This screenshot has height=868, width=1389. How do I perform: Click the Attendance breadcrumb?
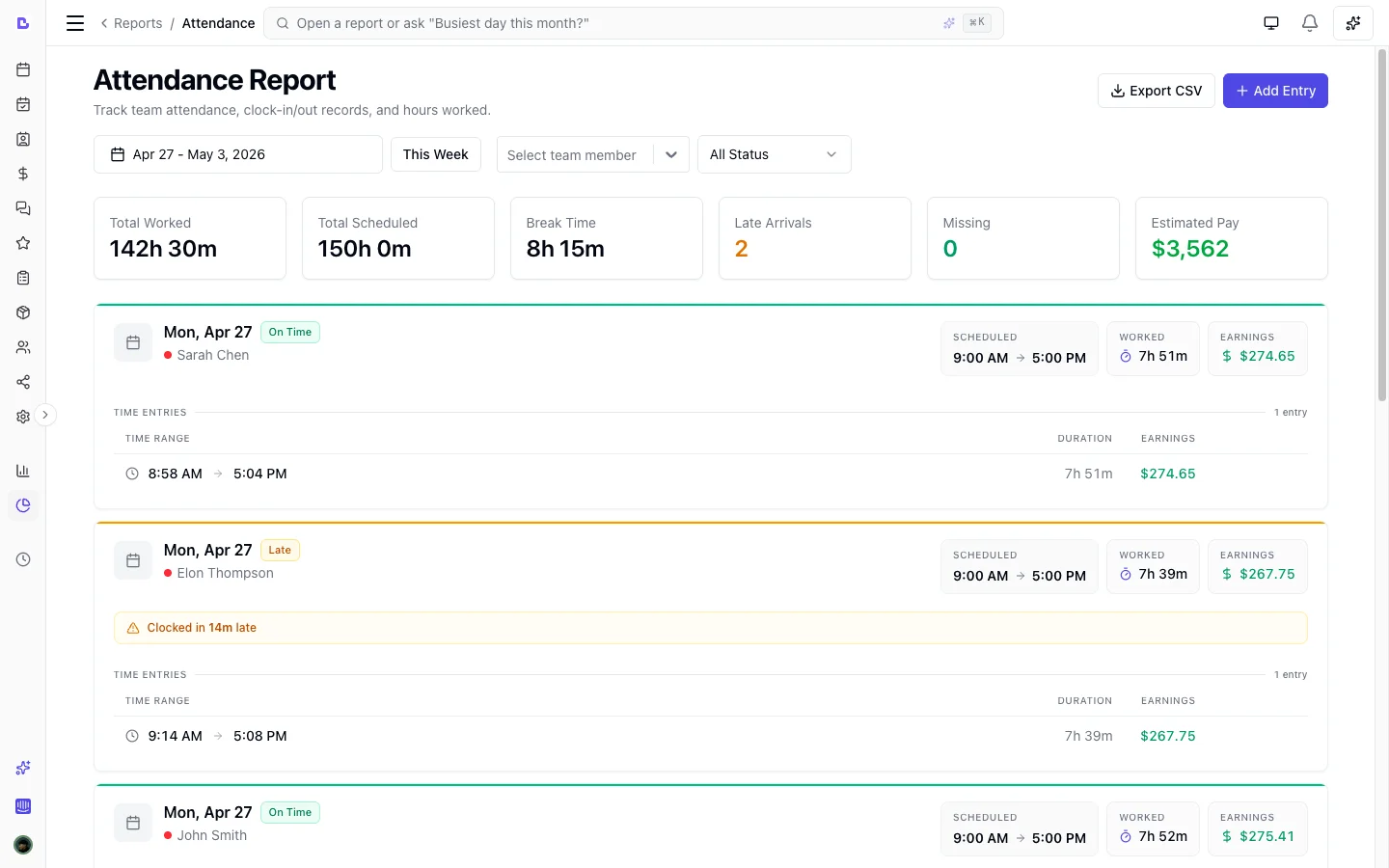coord(219,23)
